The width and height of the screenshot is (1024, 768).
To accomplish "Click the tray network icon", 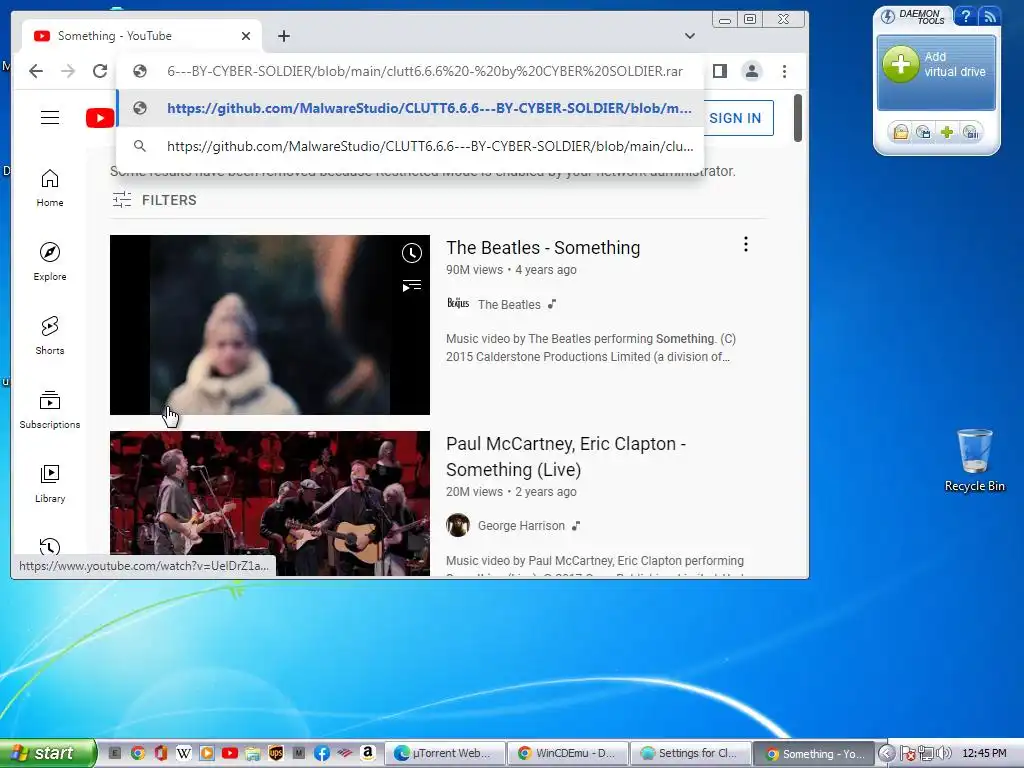I will [926, 753].
